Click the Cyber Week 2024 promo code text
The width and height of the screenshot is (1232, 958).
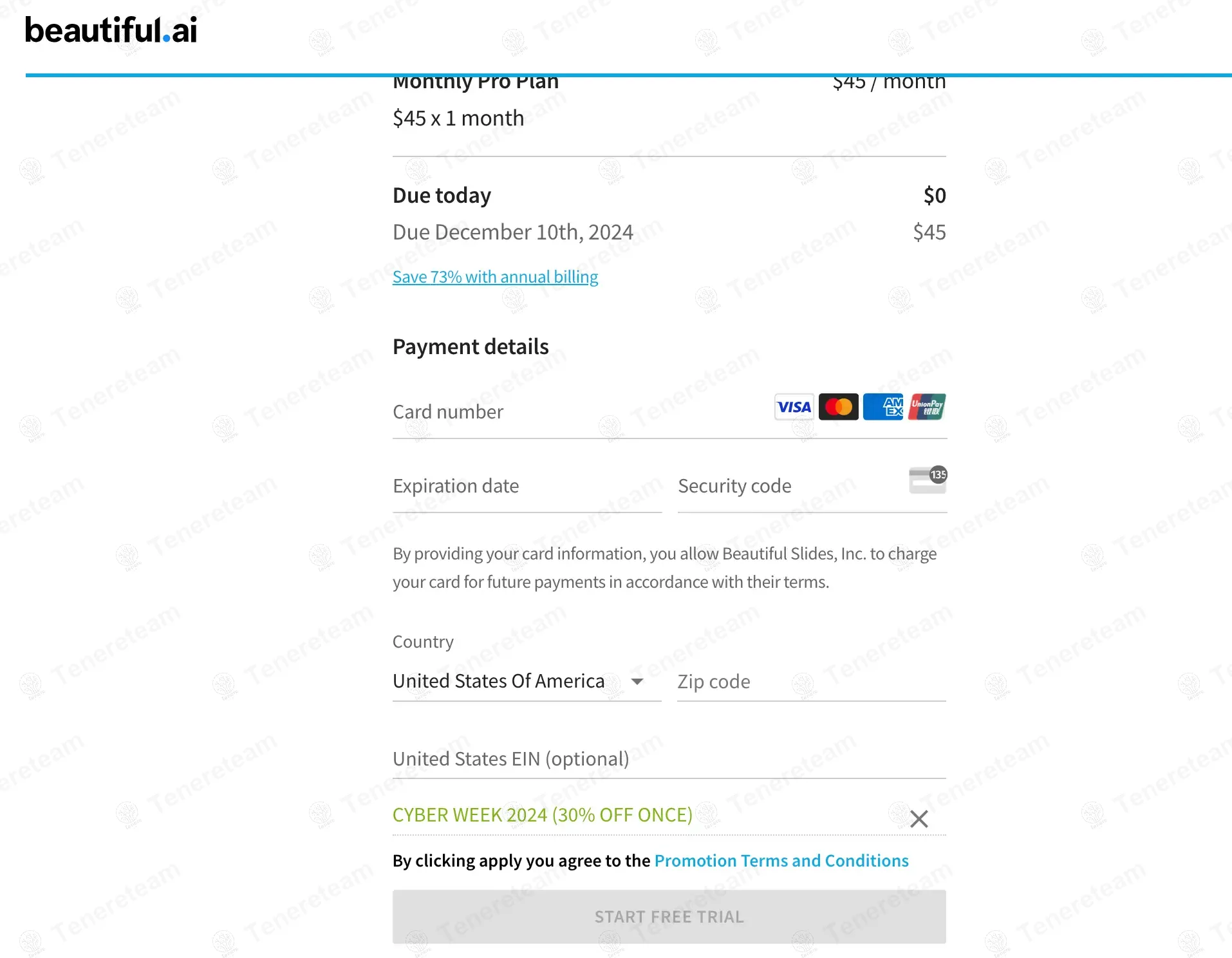[x=543, y=815]
